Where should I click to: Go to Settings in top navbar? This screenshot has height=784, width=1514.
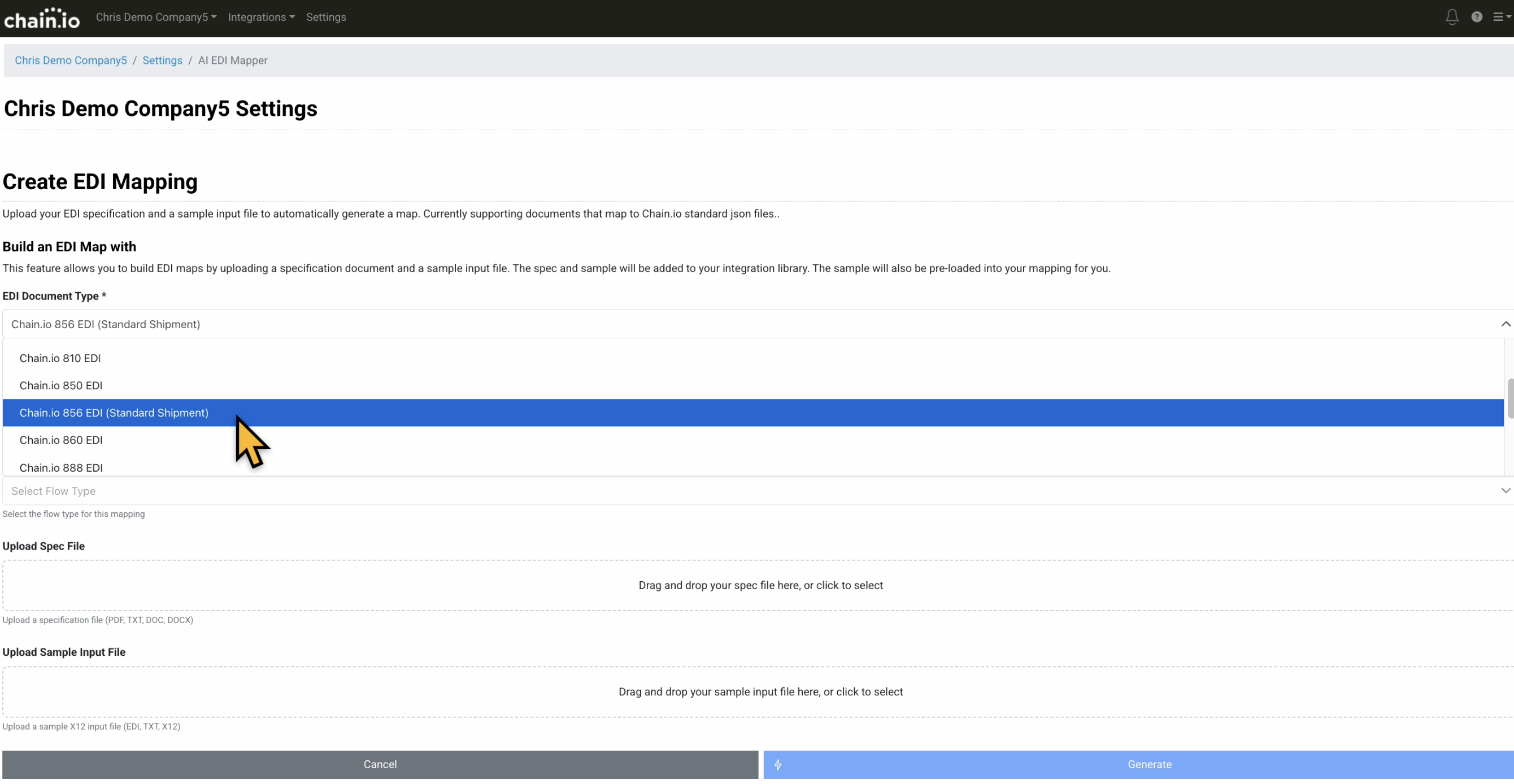point(325,17)
